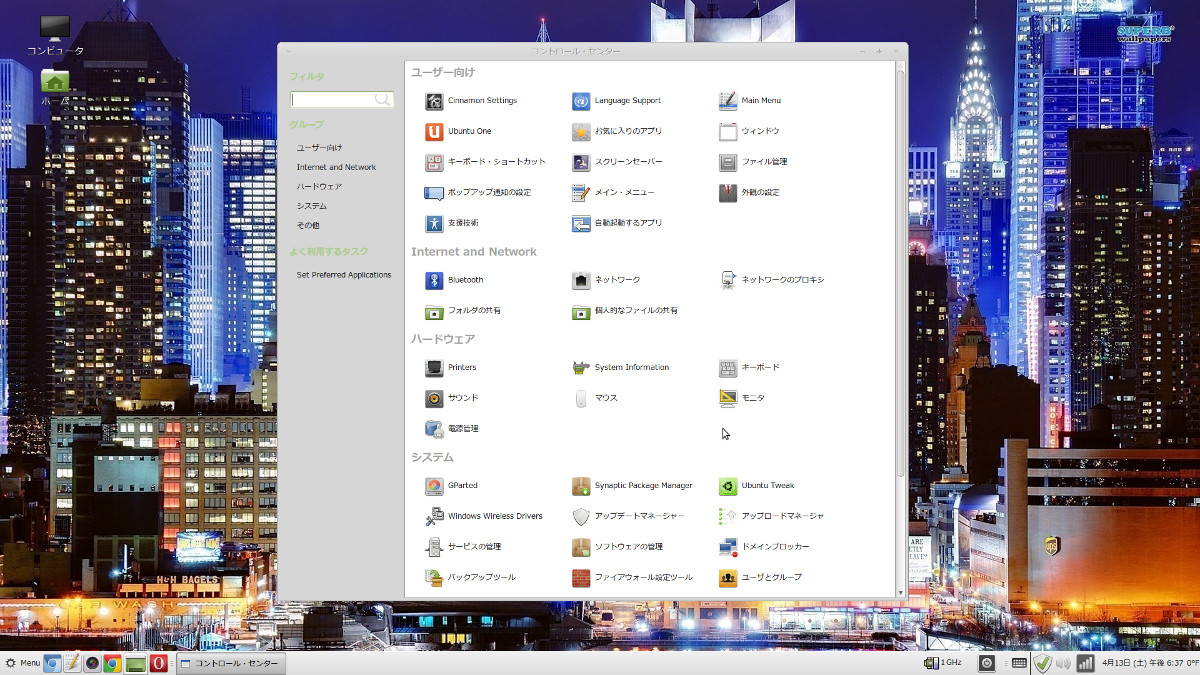Select ユーザー向け group in sidebar
The height and width of the screenshot is (675, 1200).
[319, 148]
